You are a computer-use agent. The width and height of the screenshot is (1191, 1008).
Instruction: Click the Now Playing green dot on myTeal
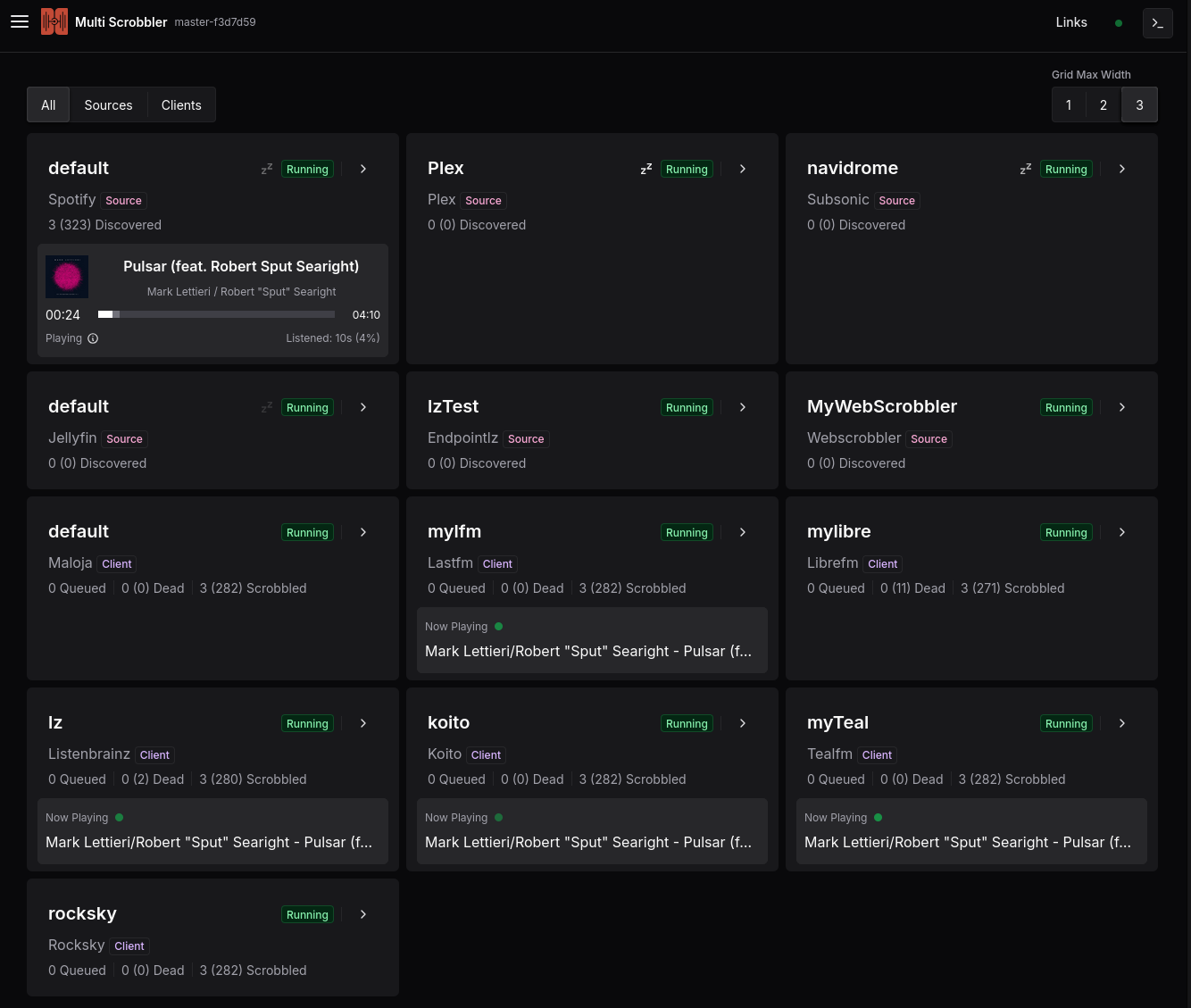click(878, 817)
